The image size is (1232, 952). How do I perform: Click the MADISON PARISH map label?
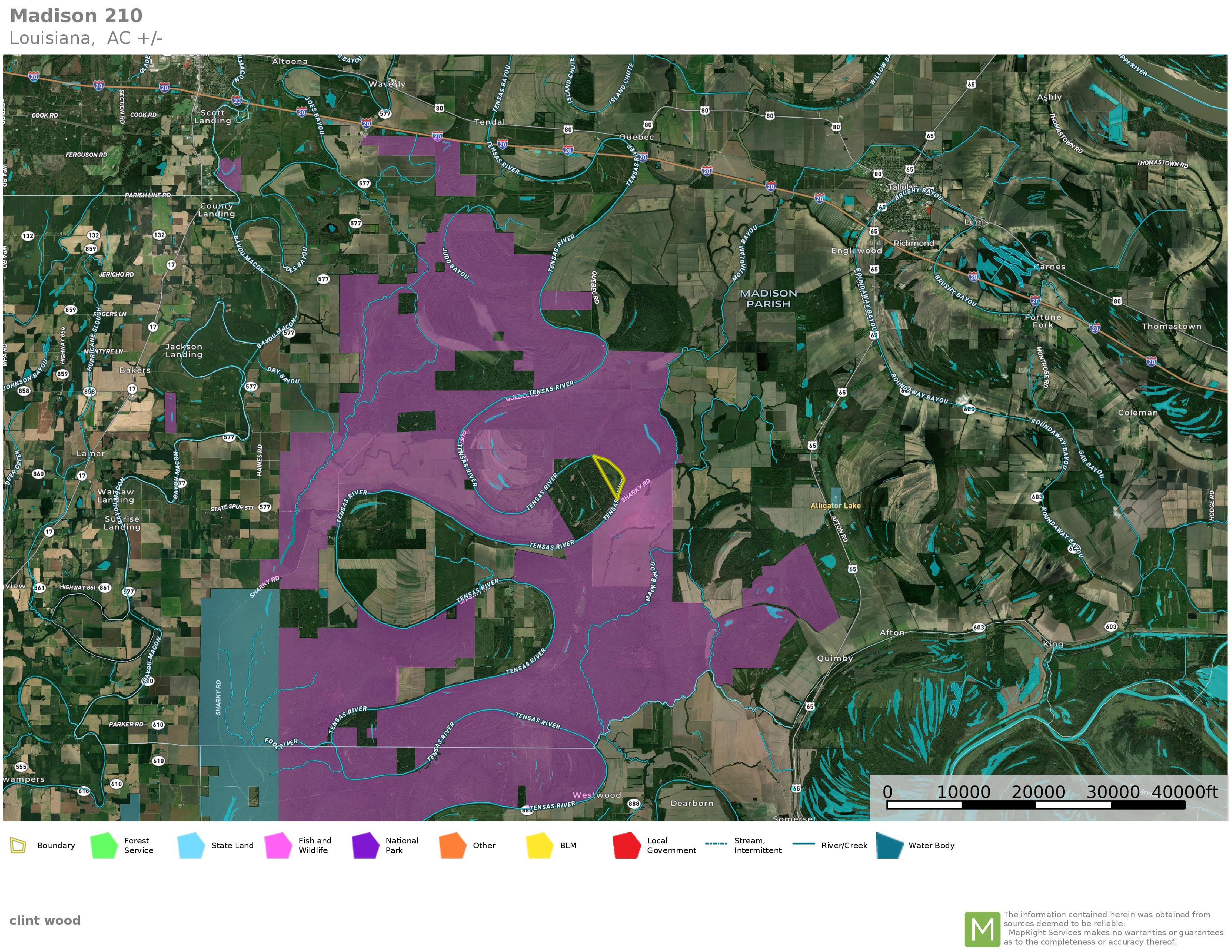click(x=768, y=298)
